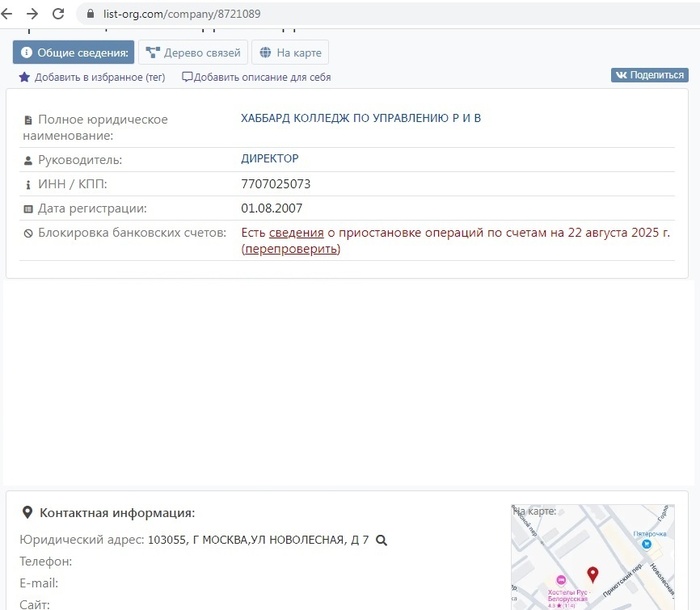Click the location pin icon by Контактная информация
The height and width of the screenshot is (610, 700).
click(27, 512)
